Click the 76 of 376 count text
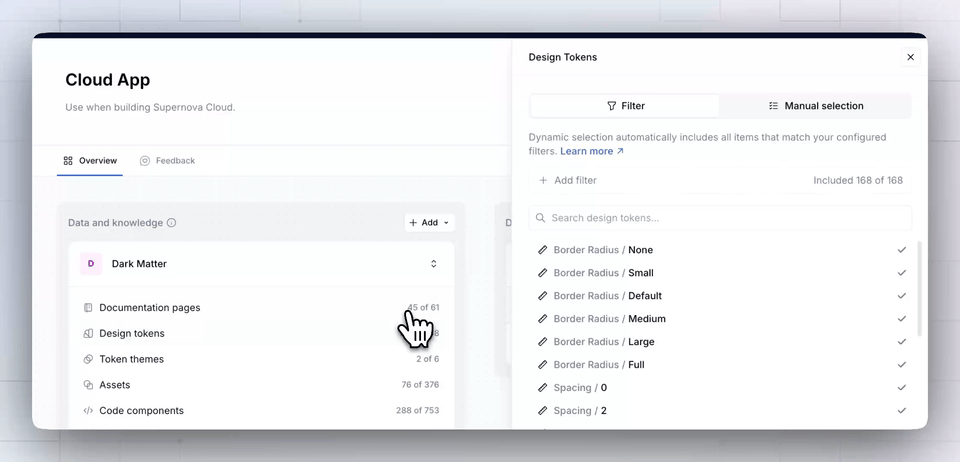960x462 pixels. click(420, 385)
